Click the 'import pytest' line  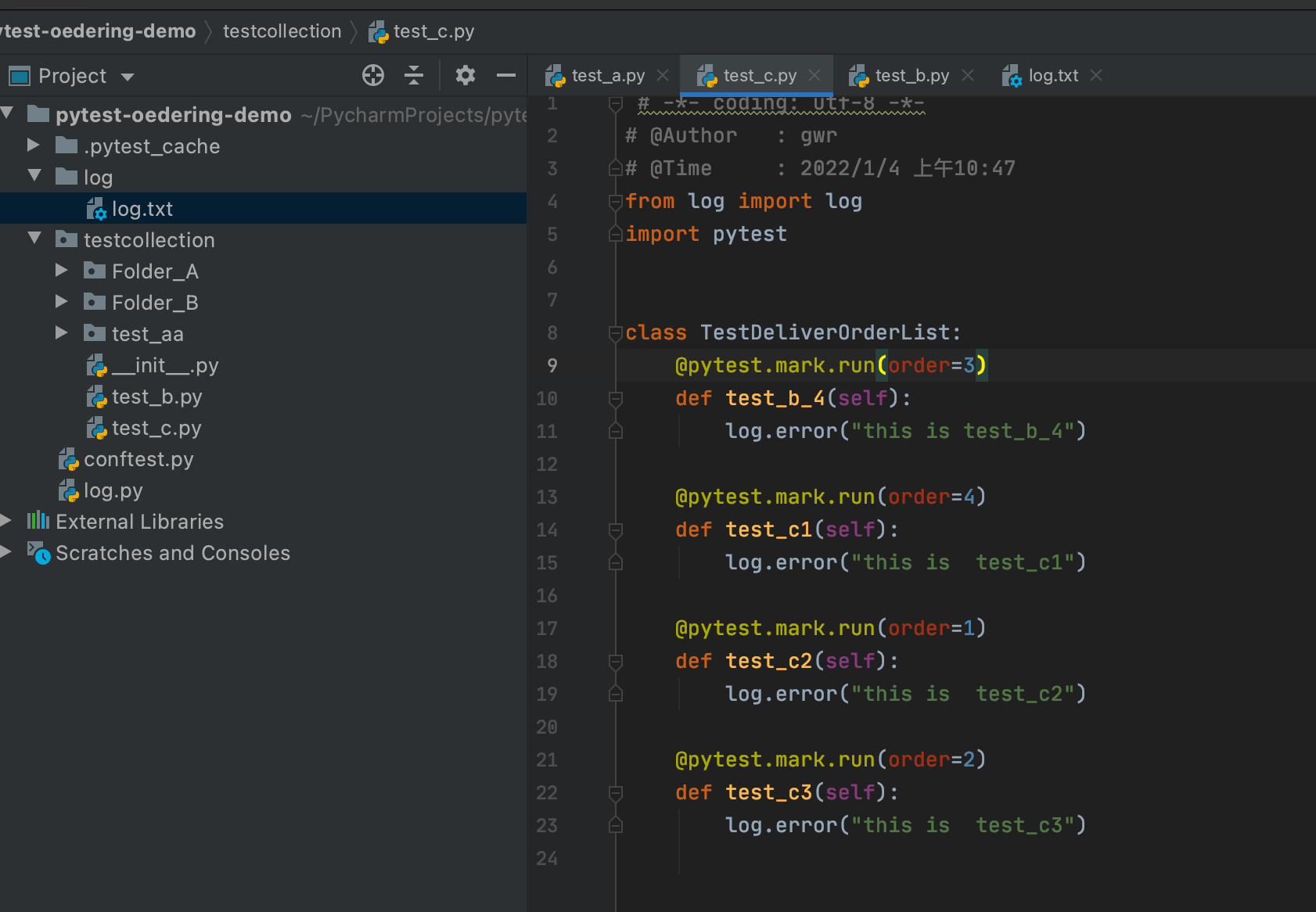707,235
